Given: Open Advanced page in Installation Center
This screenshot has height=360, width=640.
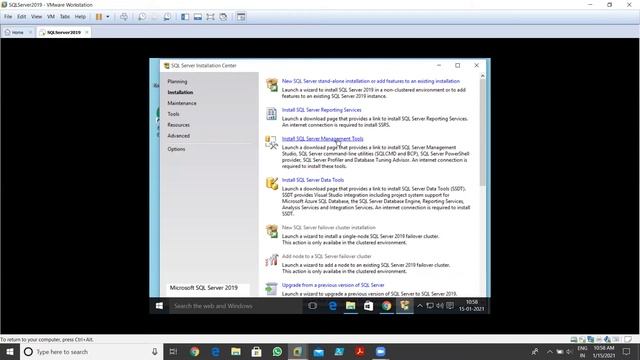Looking at the screenshot, I should coord(178,136).
